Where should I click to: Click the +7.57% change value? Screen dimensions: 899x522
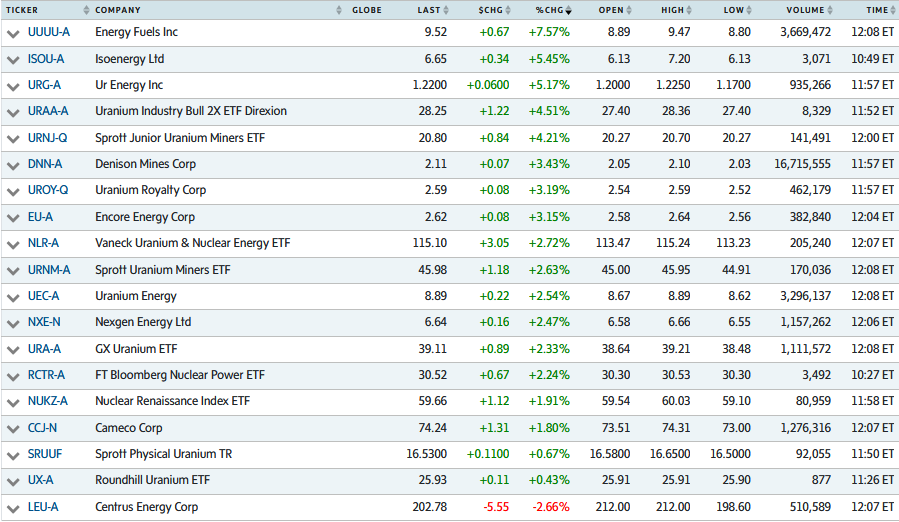549,32
